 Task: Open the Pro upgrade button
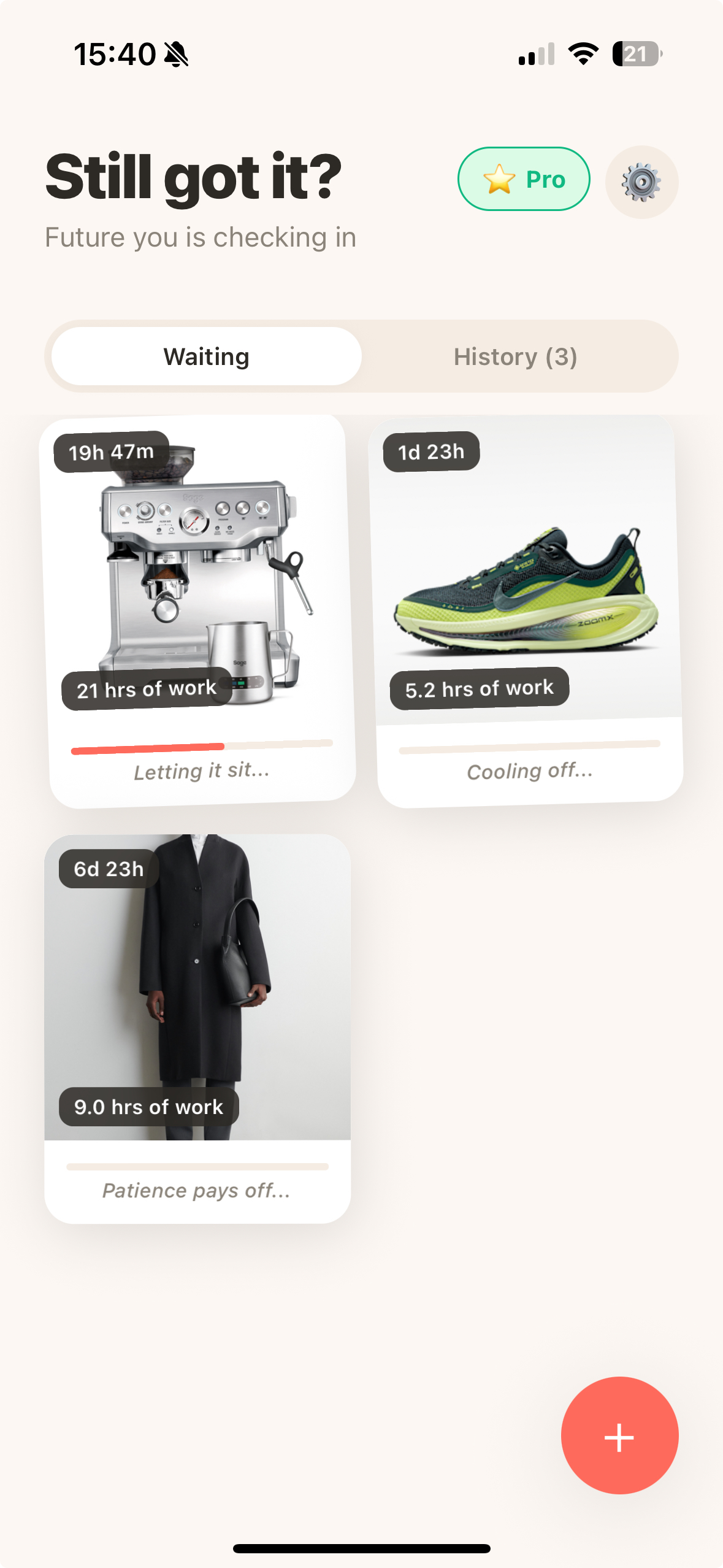(524, 179)
